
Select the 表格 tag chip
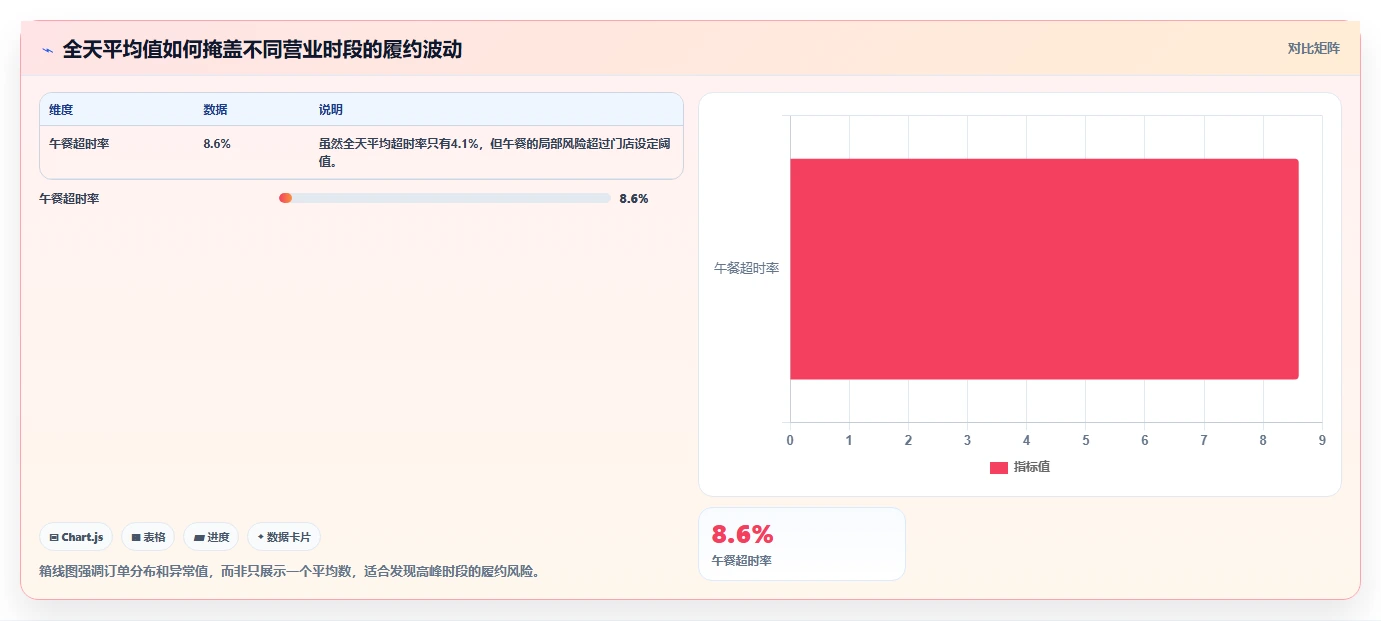148,537
